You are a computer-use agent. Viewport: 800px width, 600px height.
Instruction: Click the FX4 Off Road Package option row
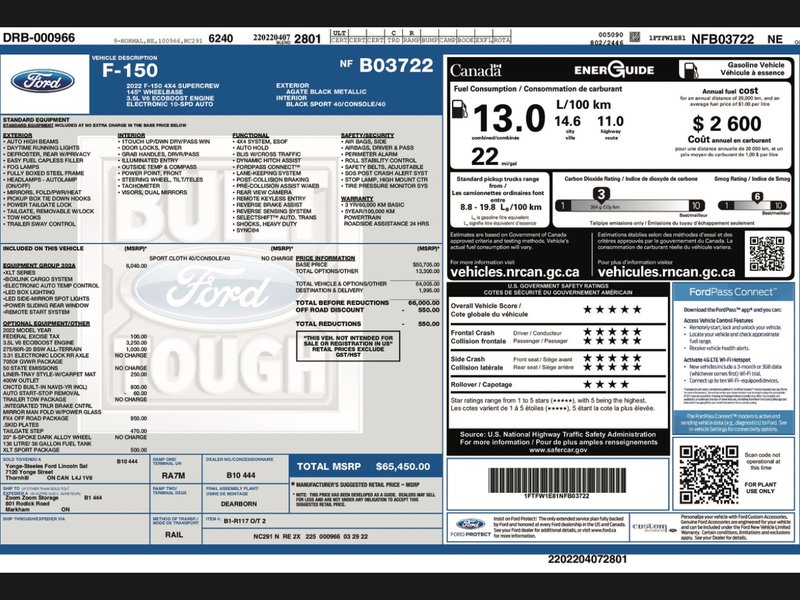click(x=74, y=418)
